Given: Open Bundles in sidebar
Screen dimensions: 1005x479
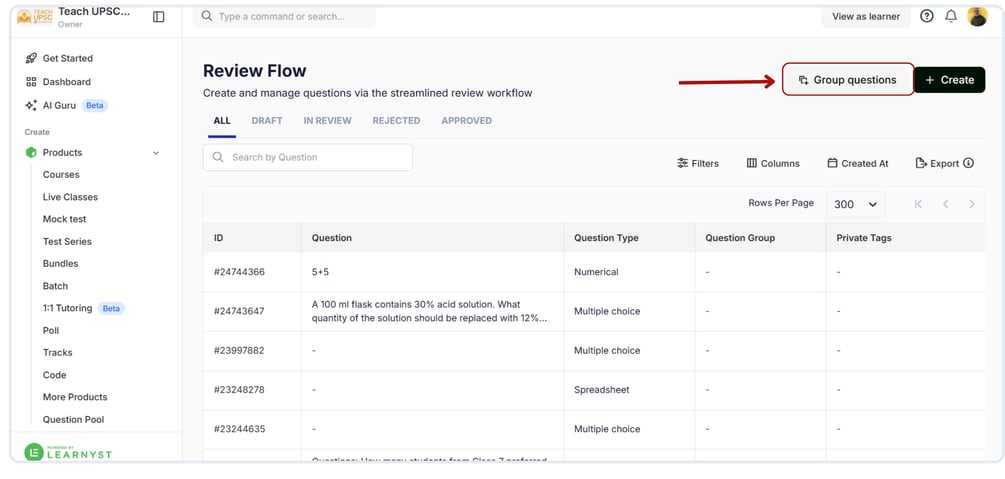Looking at the screenshot, I should (x=60, y=264).
